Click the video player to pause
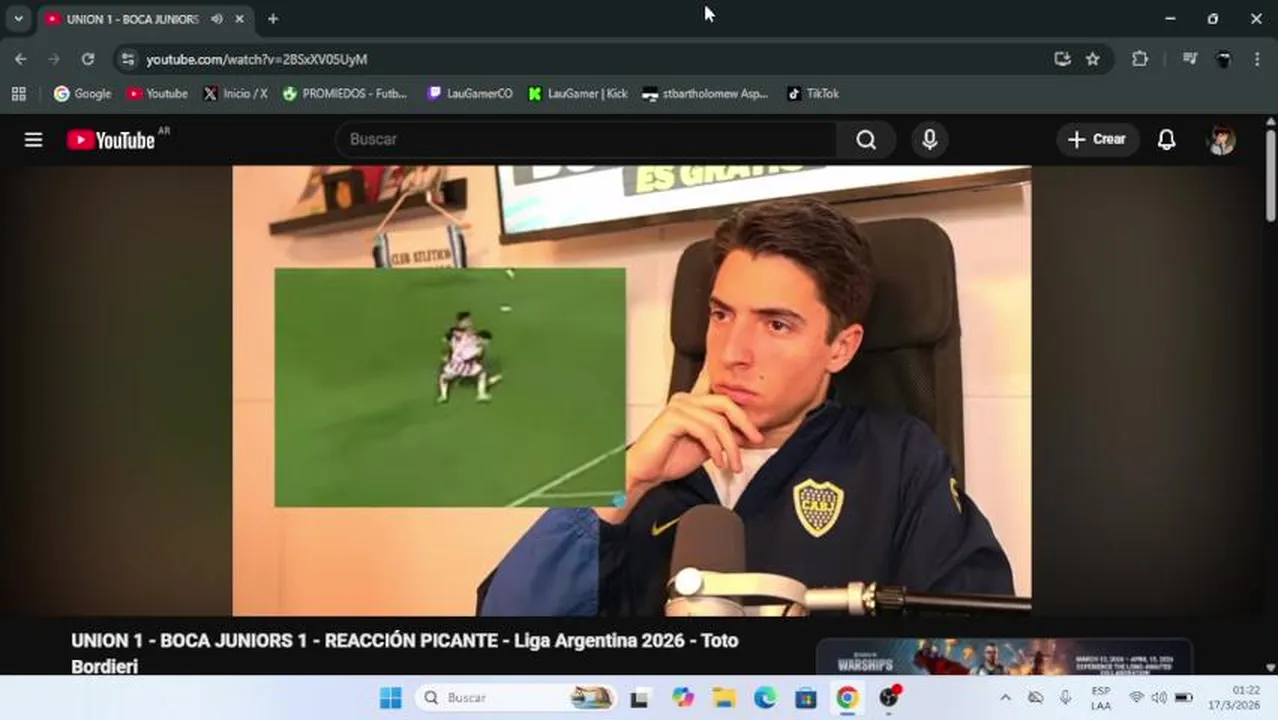Viewport: 1278px width, 720px height. pos(631,390)
